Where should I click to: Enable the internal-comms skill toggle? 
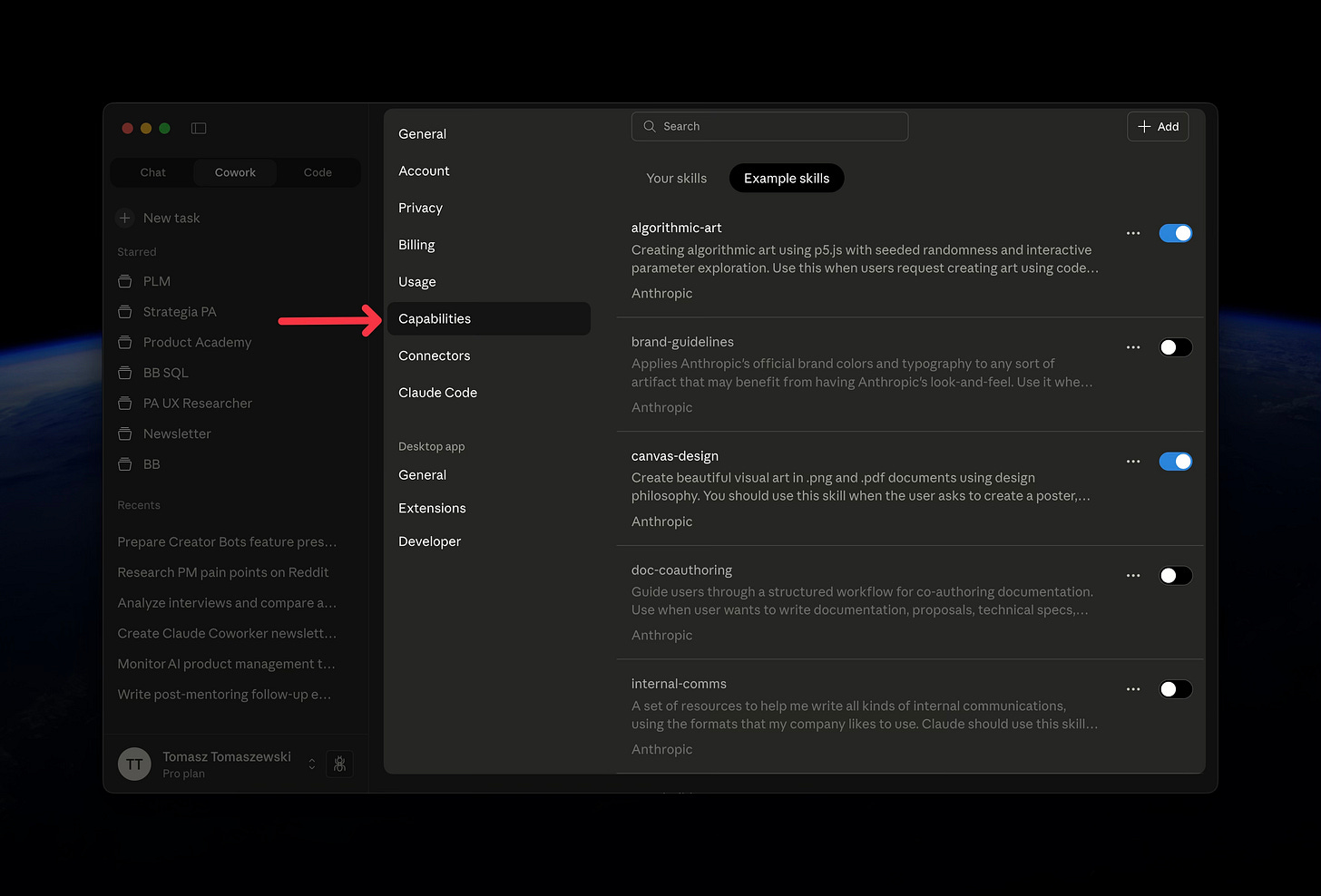pyautogui.click(x=1175, y=689)
